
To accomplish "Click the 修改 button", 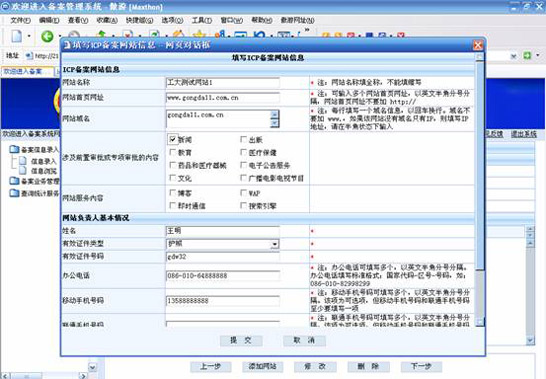I will (x=315, y=366).
